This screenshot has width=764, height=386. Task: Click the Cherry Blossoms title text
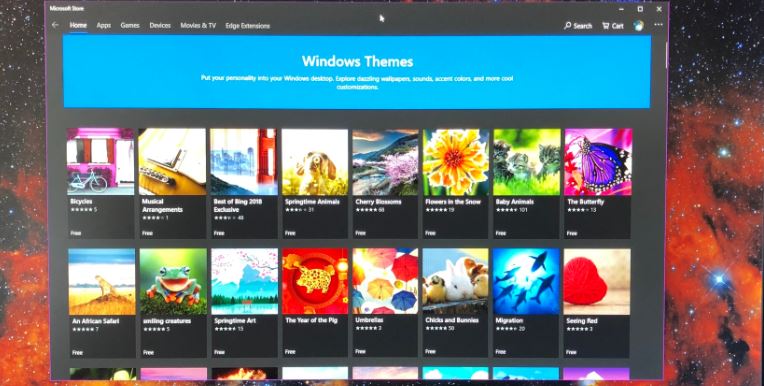click(x=378, y=201)
